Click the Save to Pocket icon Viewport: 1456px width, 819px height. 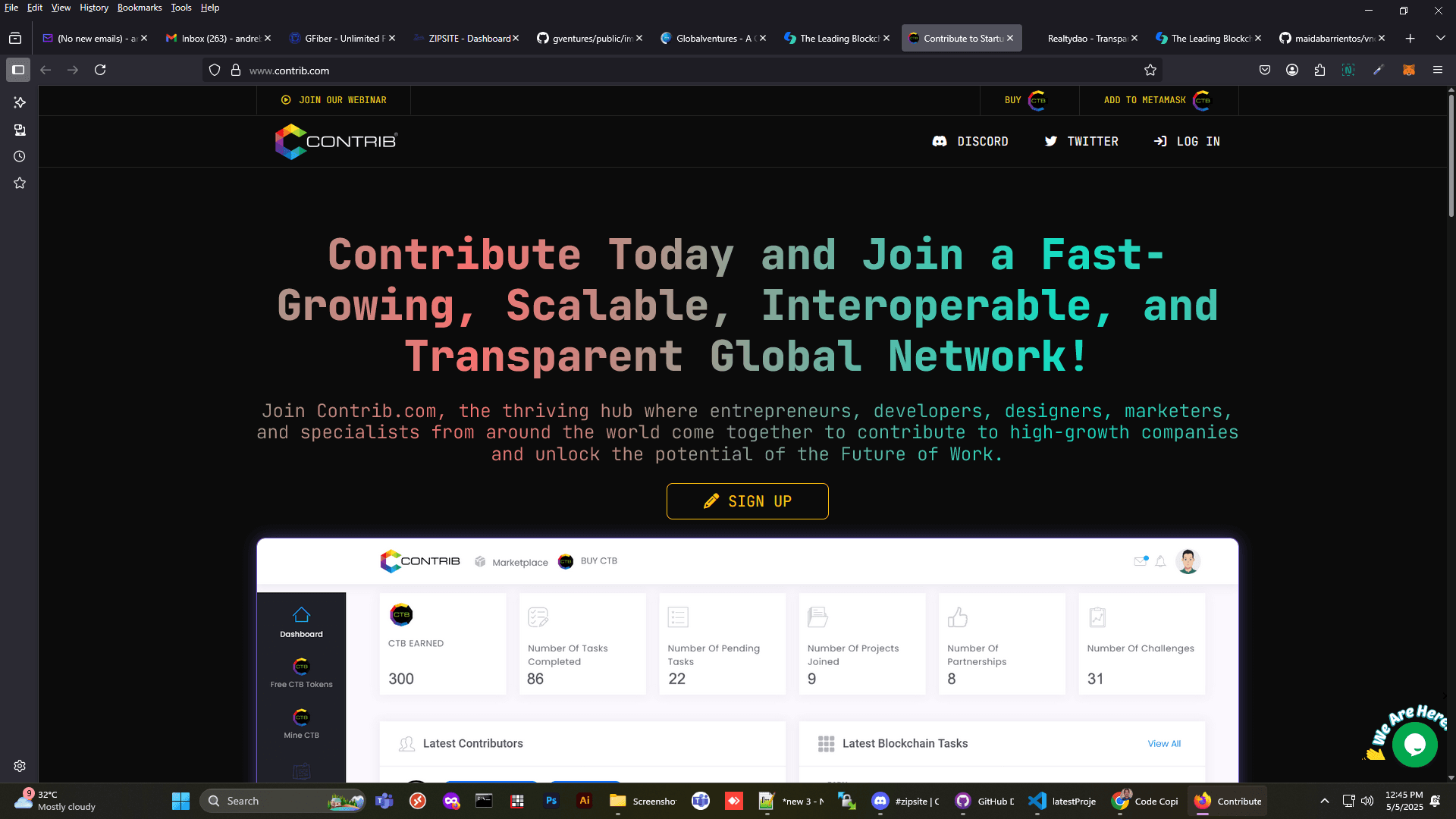pyautogui.click(x=1264, y=70)
